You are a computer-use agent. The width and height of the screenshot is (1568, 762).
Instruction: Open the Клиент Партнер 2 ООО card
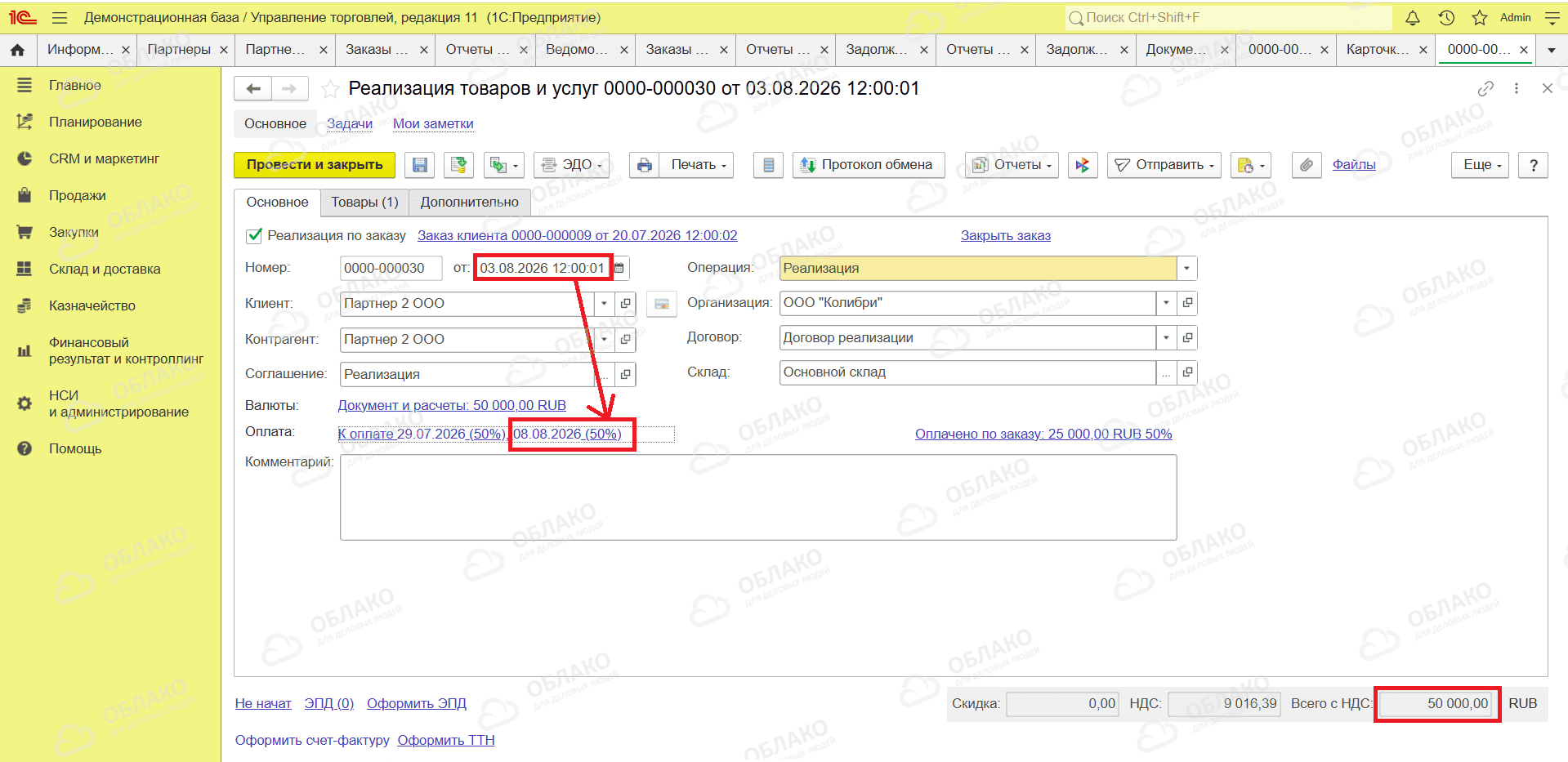[x=626, y=303]
